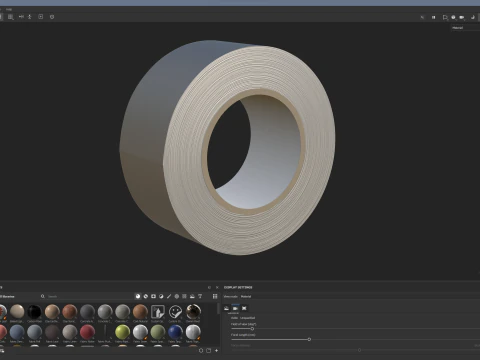Filter assets by smart materials icon
Screen dimensions: 480x360
(x=146, y=296)
